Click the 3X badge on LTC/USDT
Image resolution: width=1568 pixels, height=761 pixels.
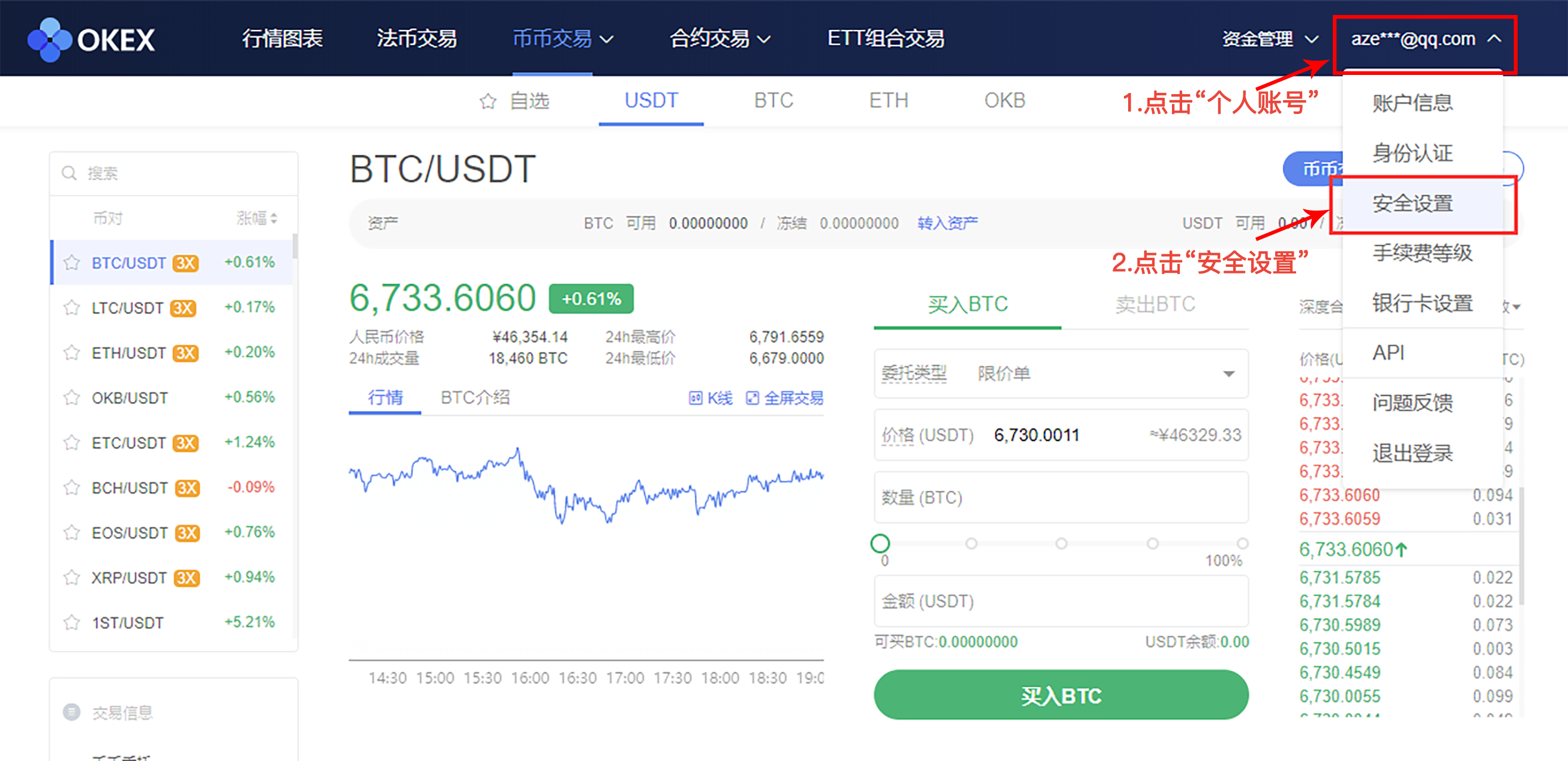[x=183, y=308]
